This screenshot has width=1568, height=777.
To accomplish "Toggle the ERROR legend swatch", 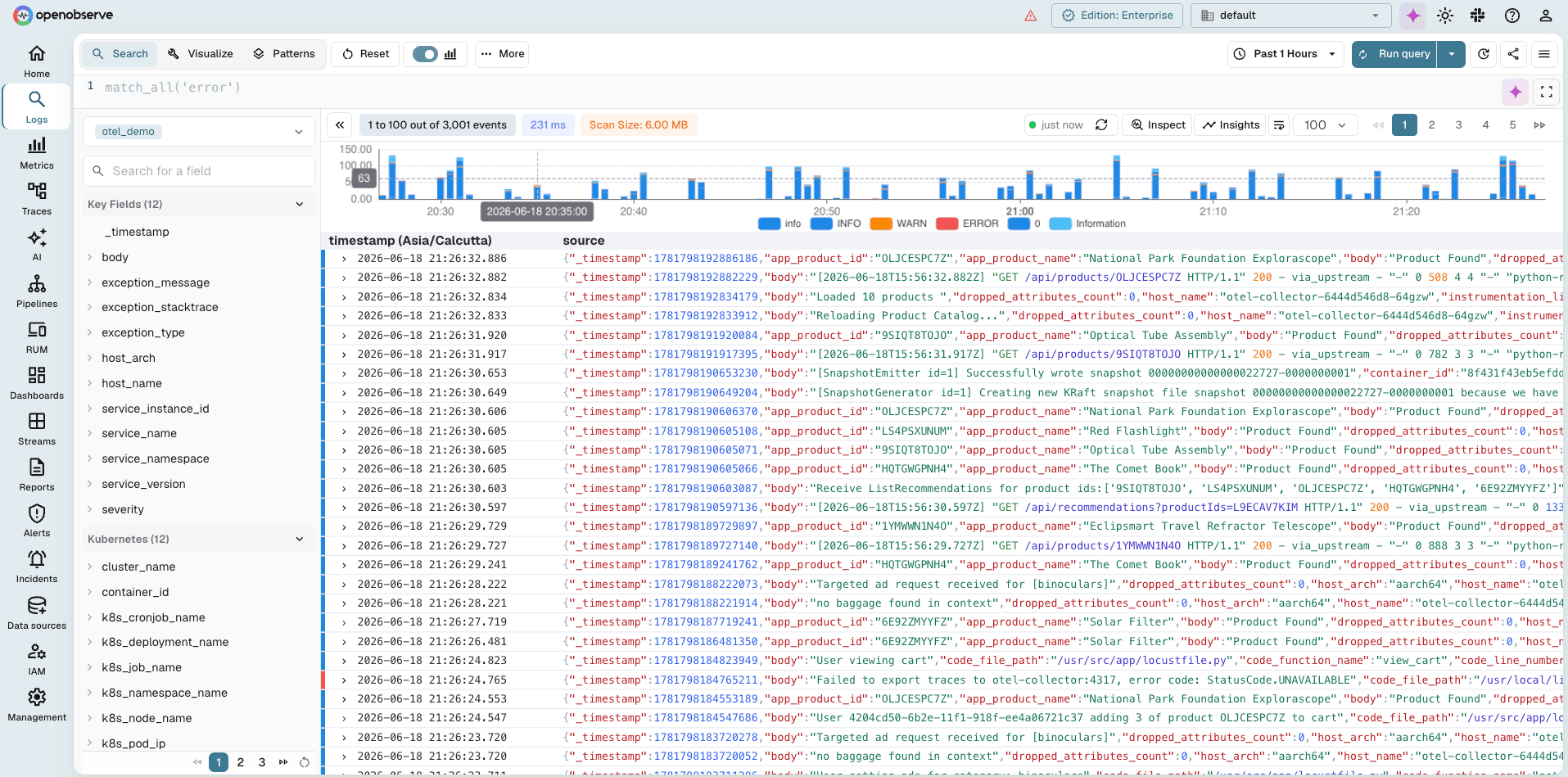I will (x=947, y=224).
